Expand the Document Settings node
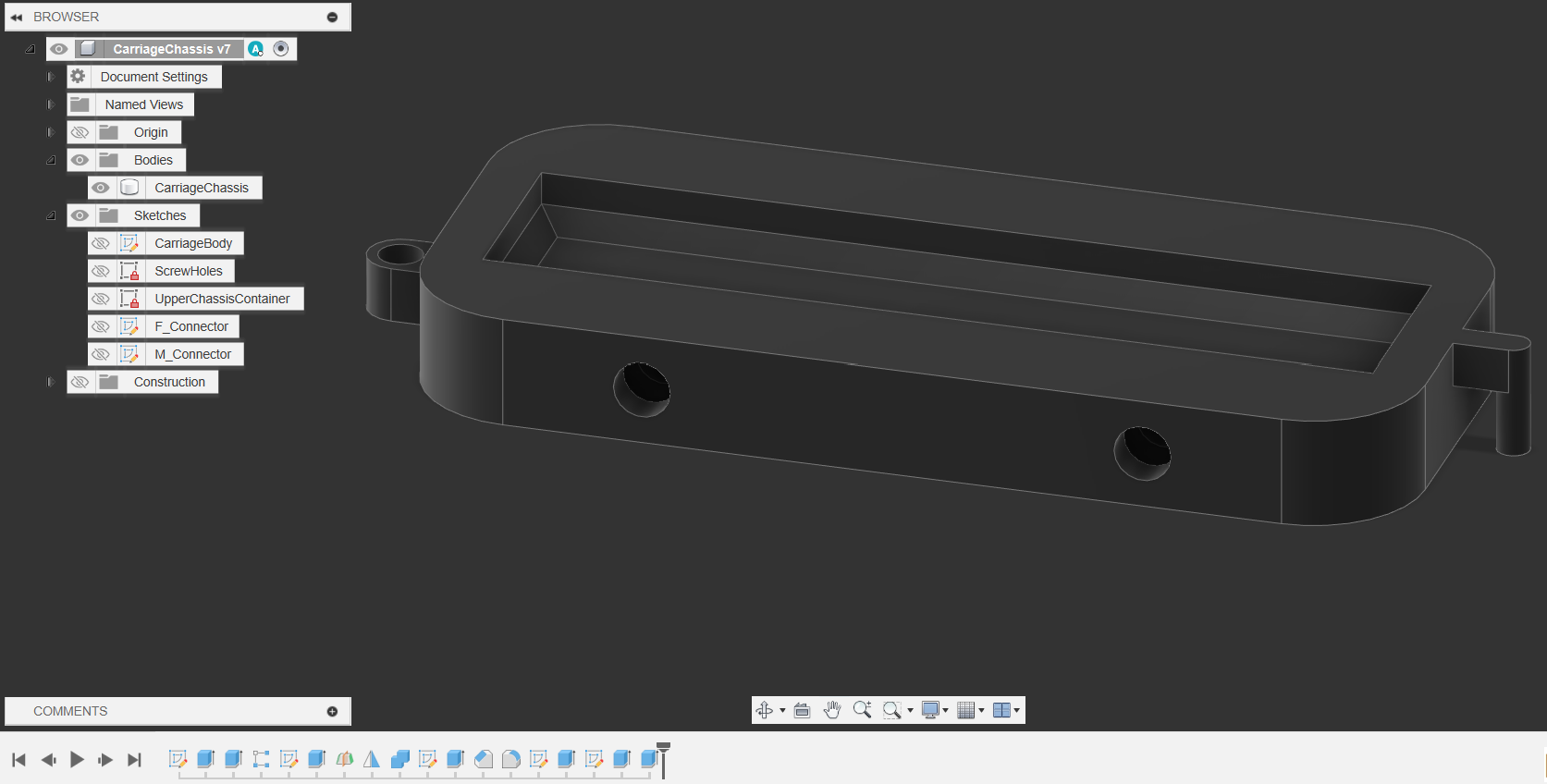This screenshot has height=784, width=1547. 51,77
